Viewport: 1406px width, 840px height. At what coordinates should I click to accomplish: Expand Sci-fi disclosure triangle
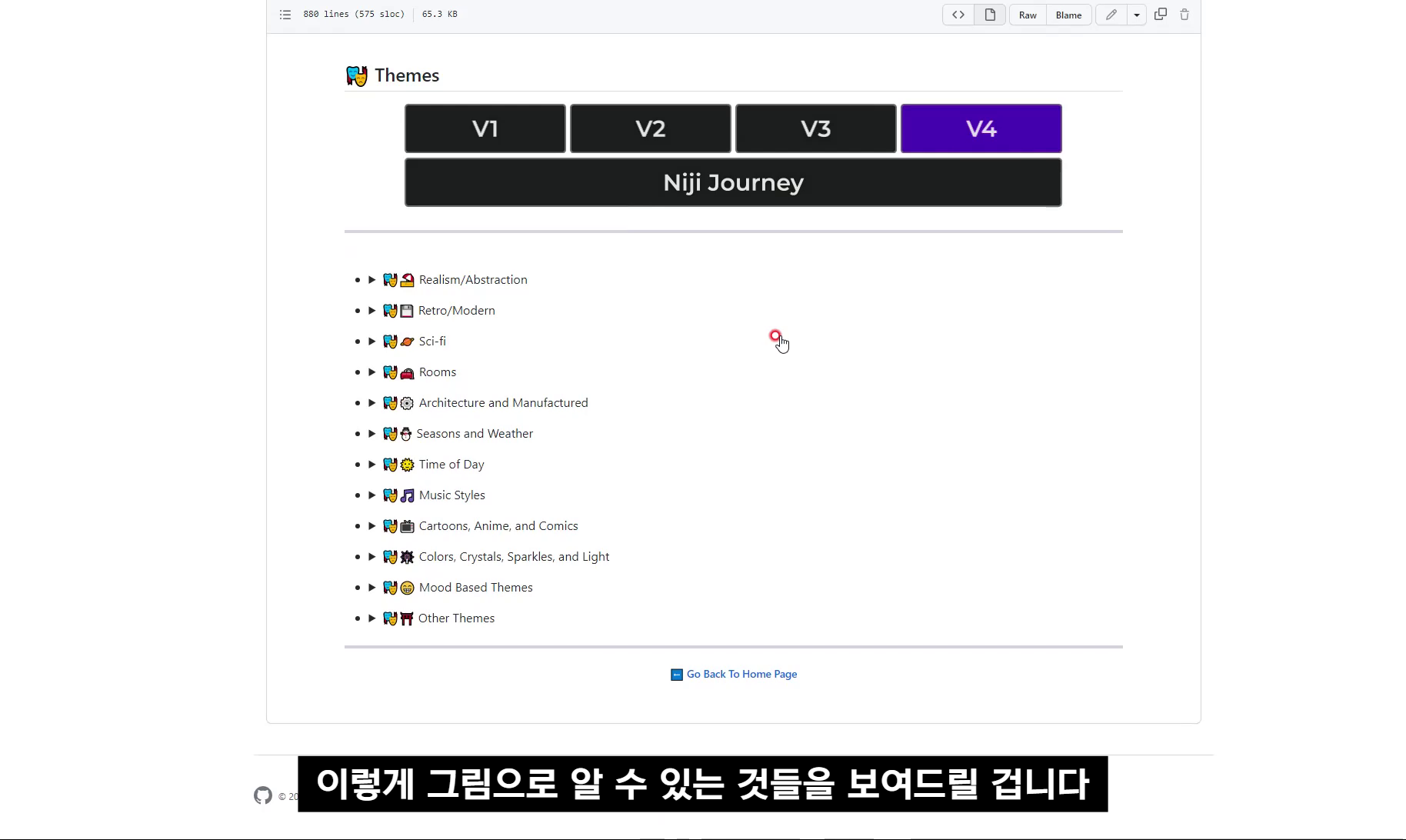pyautogui.click(x=372, y=342)
